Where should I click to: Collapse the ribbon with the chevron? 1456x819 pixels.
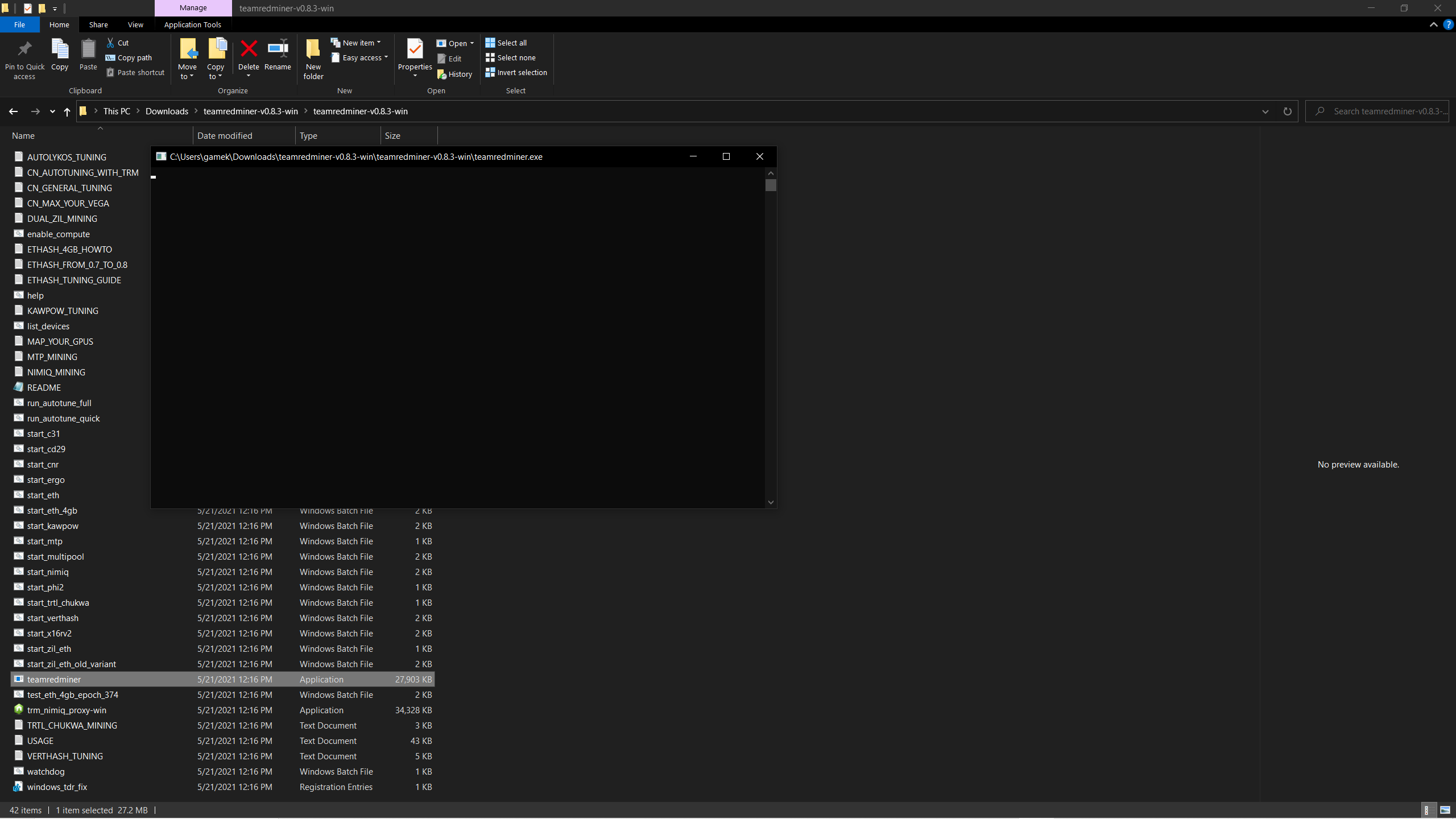[x=1434, y=24]
